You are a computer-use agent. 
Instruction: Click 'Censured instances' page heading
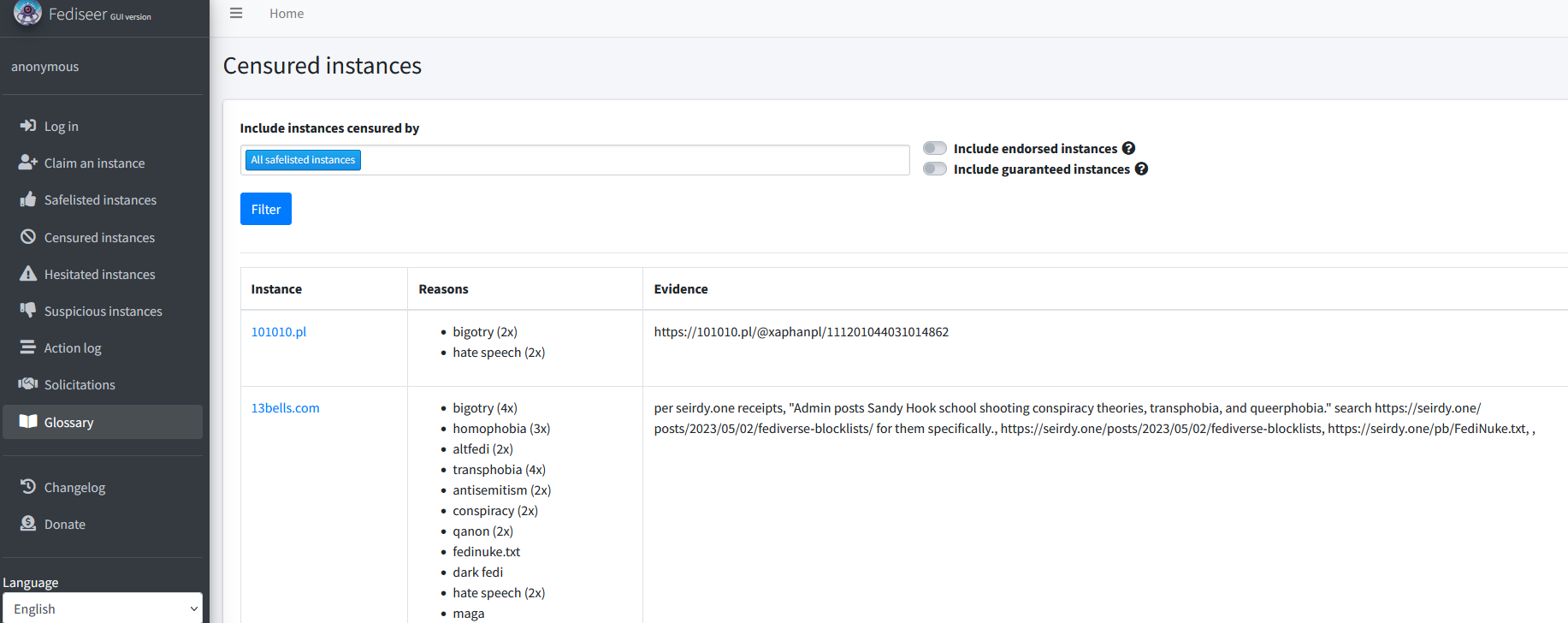[x=322, y=66]
